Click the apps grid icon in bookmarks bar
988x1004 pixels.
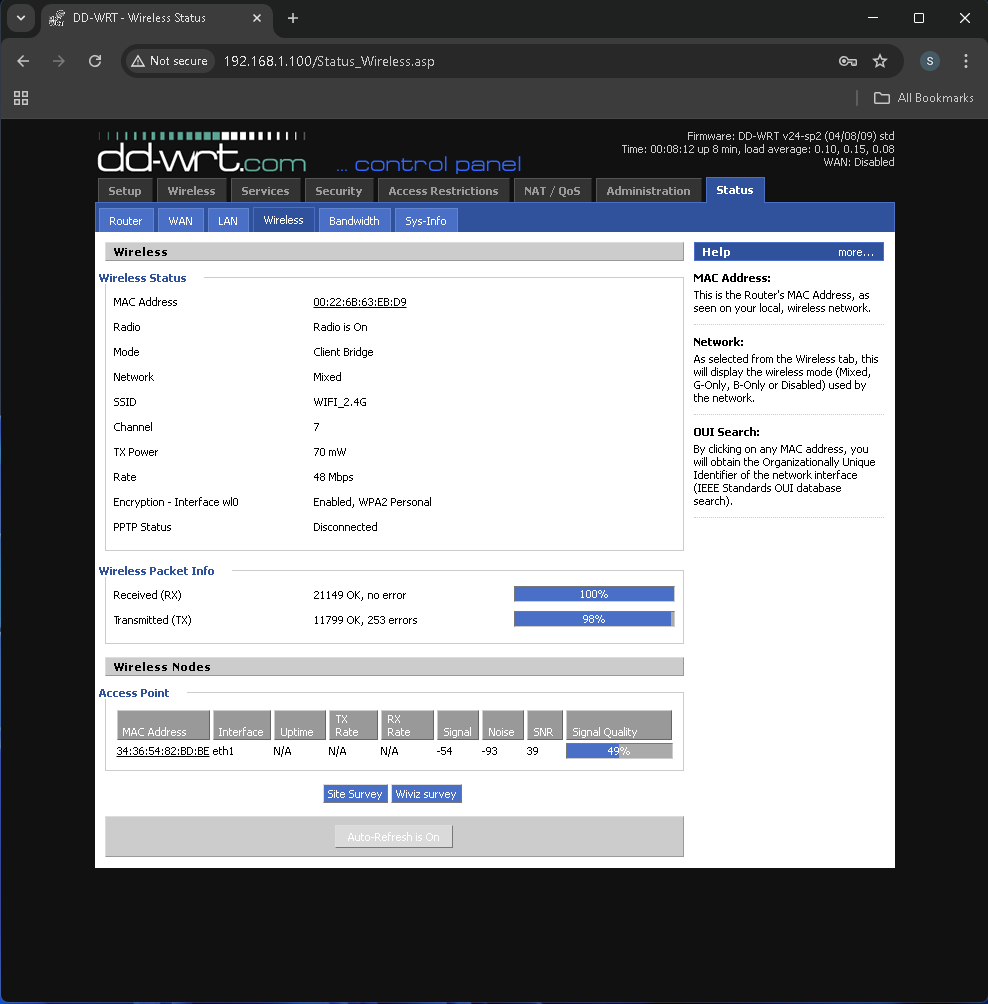point(21,98)
